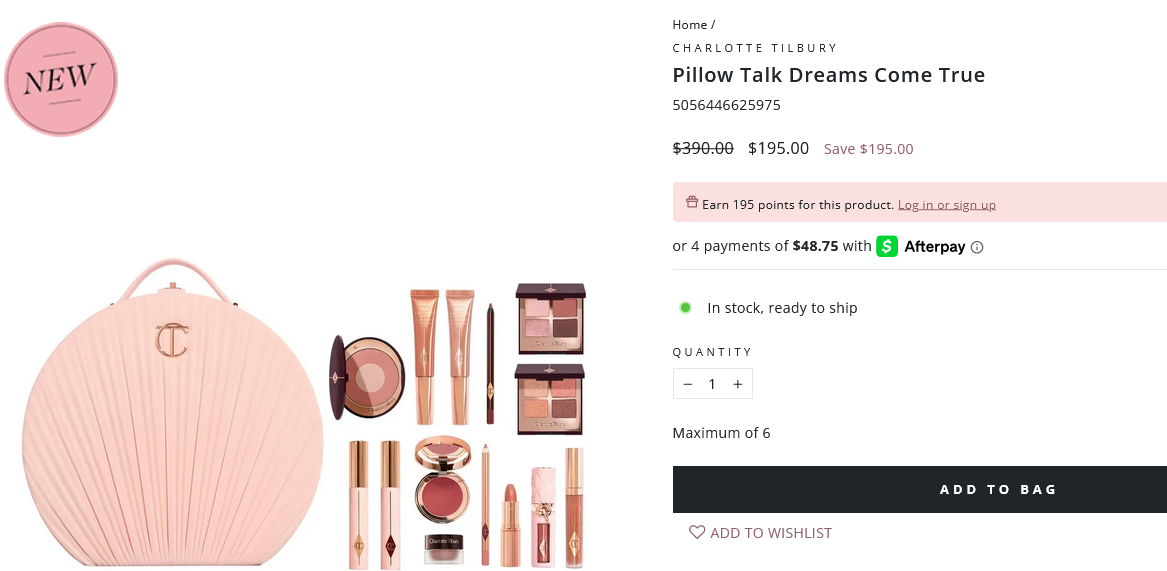This screenshot has height=571, width=1167.
Task: Add the product to bag
Action: 920,489
